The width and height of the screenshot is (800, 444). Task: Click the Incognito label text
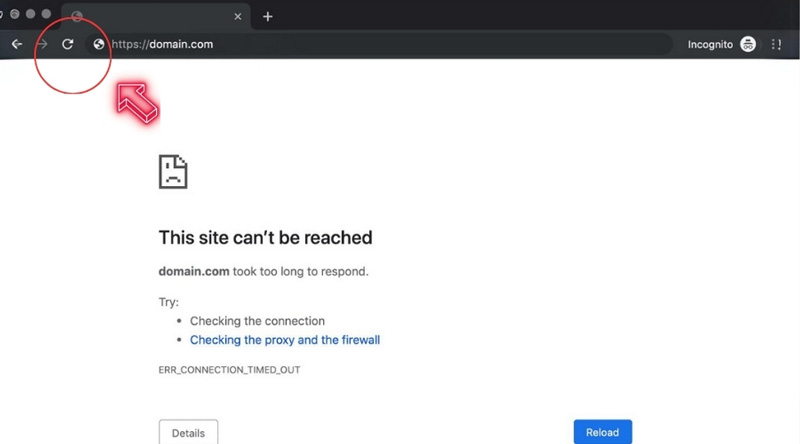(710, 44)
